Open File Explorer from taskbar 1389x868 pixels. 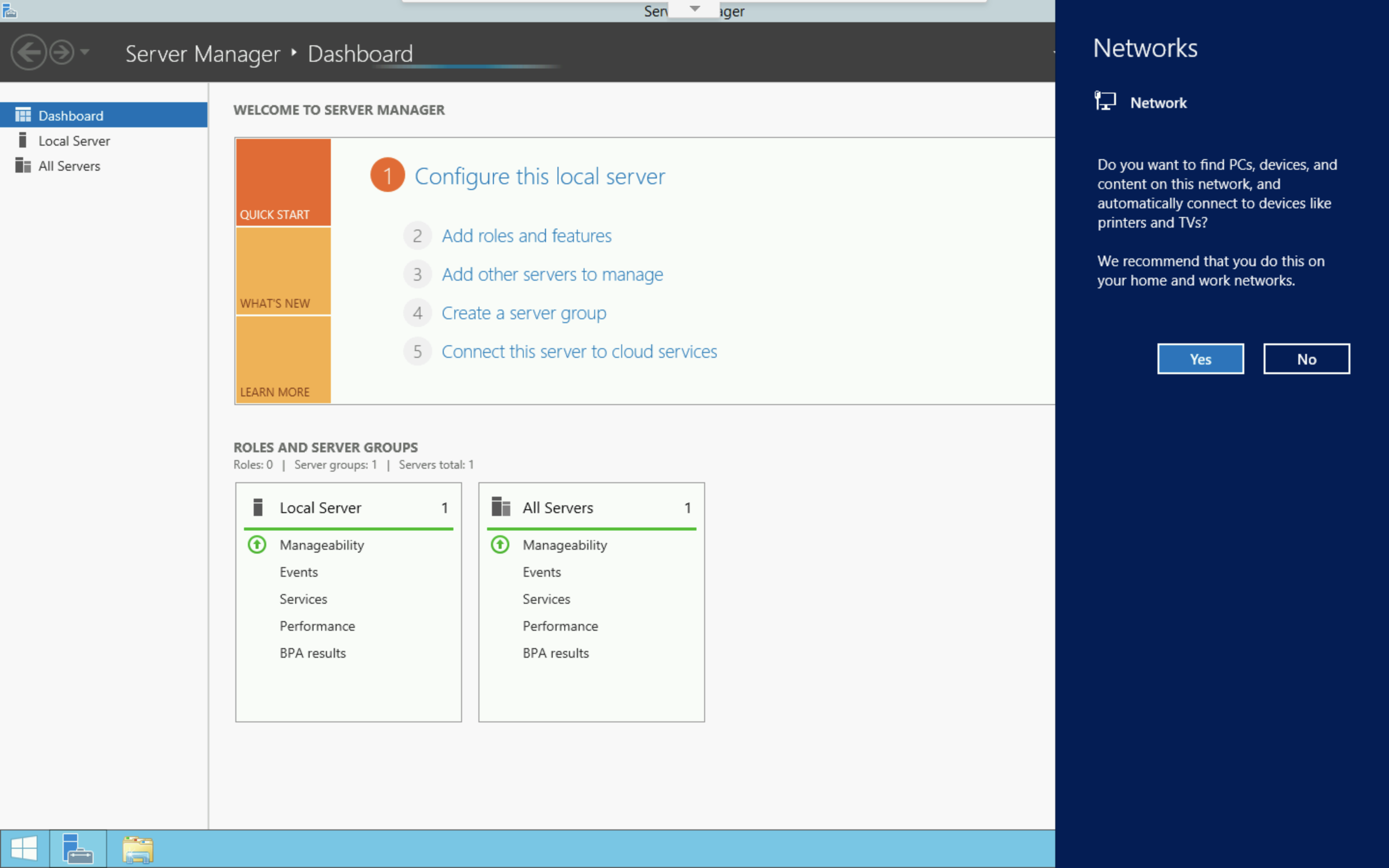coord(138,849)
